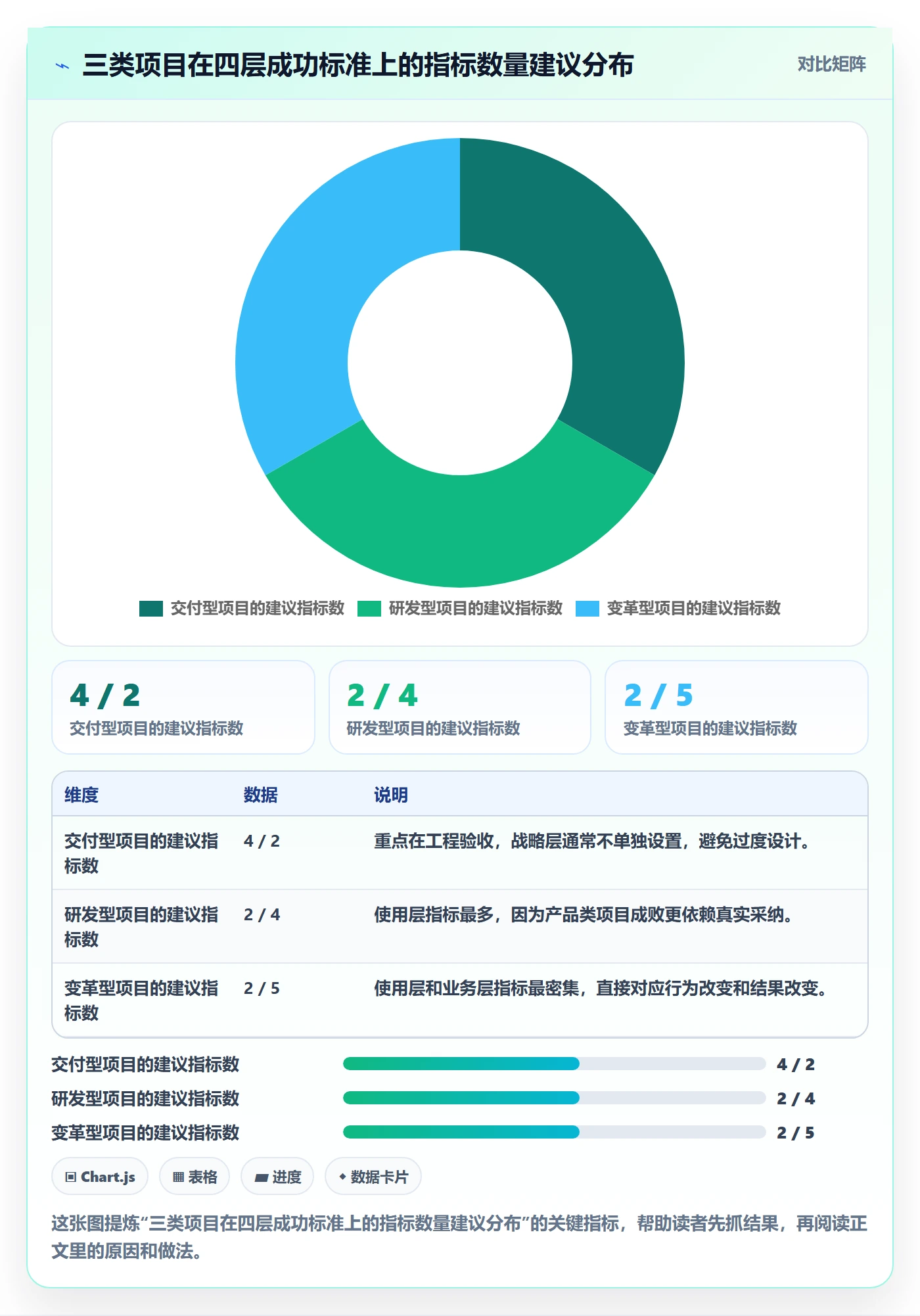This screenshot has height=1316, width=920.
Task: Click table cell 研发型项目的建议指标数
Action: click(141, 927)
